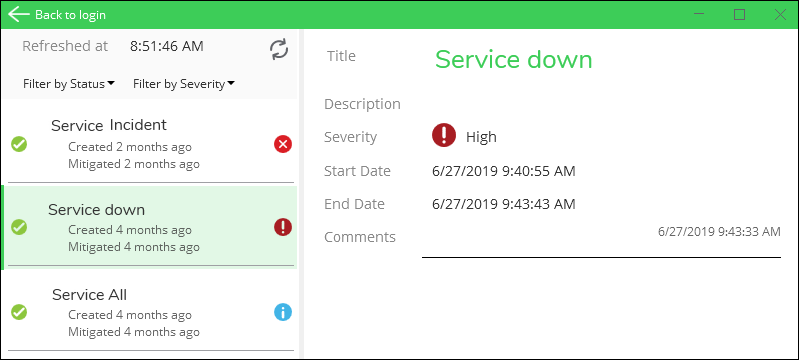Refresh the incident list

[x=279, y=49]
